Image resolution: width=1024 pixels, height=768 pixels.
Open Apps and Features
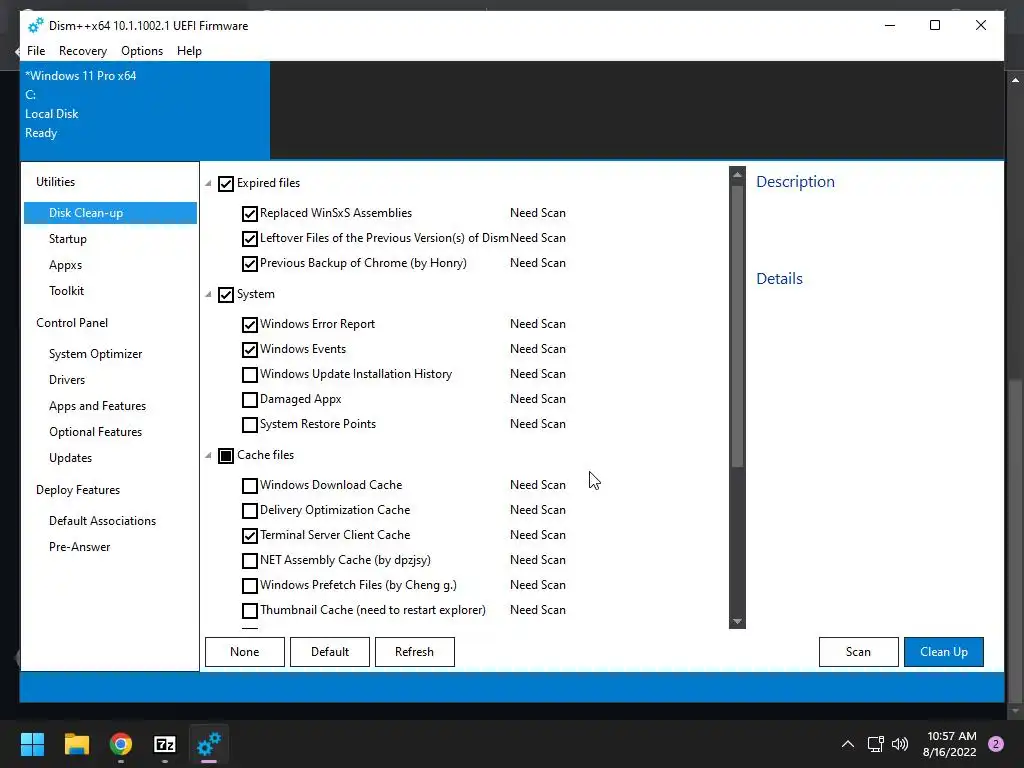click(97, 406)
